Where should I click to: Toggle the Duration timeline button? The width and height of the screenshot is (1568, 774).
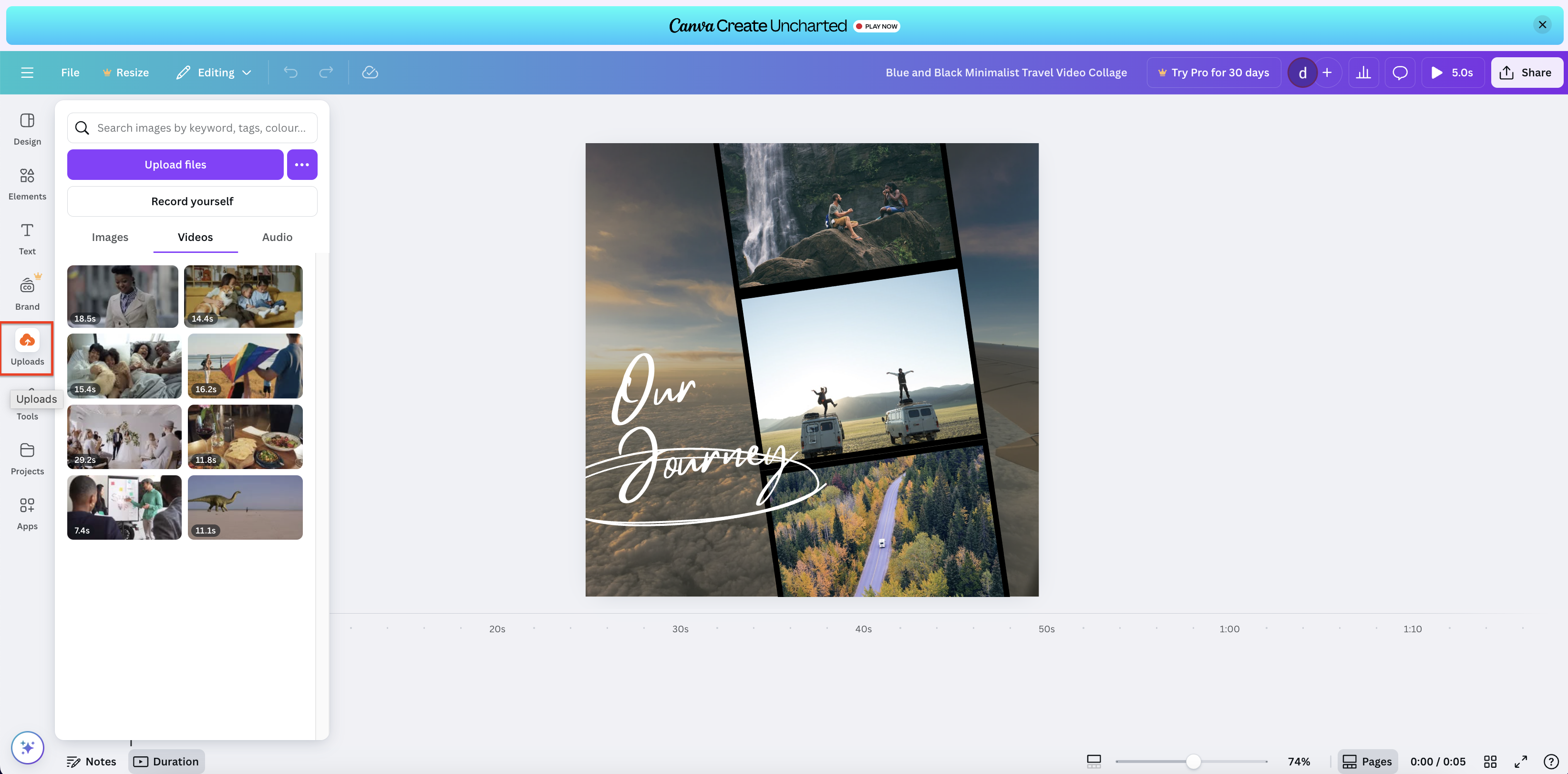pyautogui.click(x=166, y=761)
